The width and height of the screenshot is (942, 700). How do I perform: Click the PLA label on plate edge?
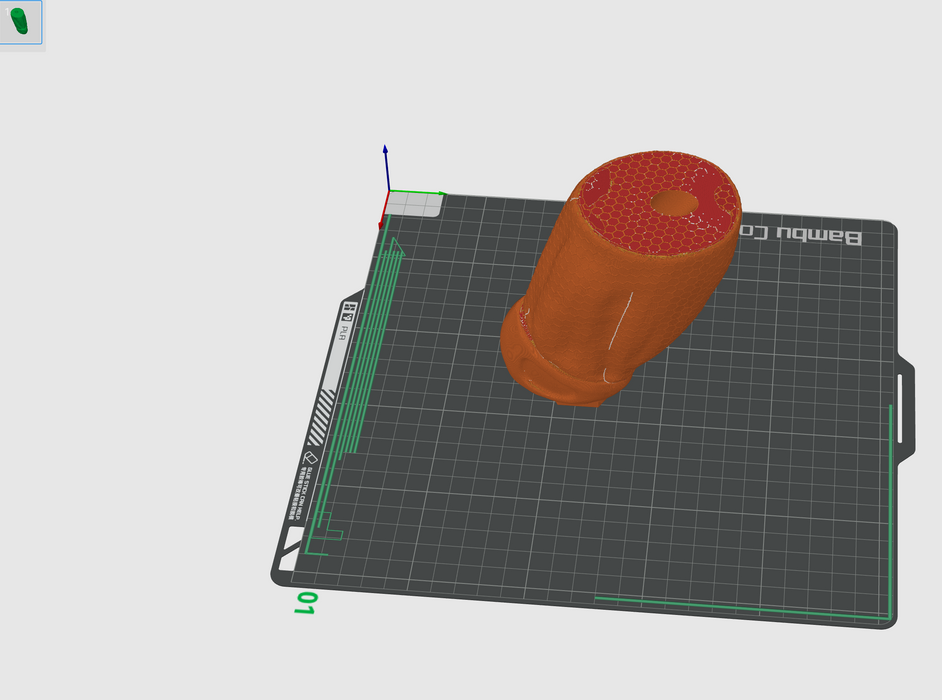[343, 329]
